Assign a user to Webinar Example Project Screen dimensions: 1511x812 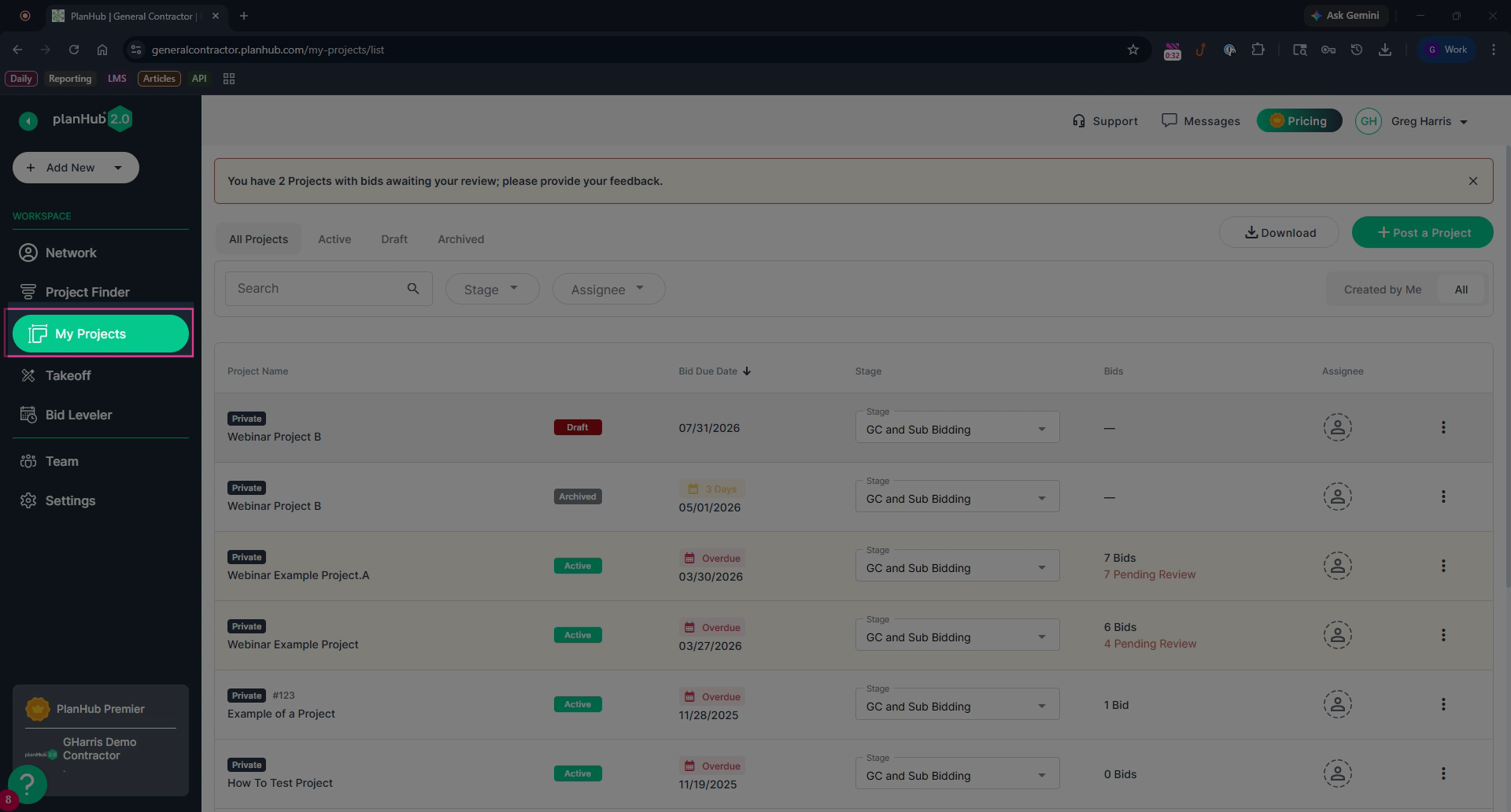tap(1337, 635)
